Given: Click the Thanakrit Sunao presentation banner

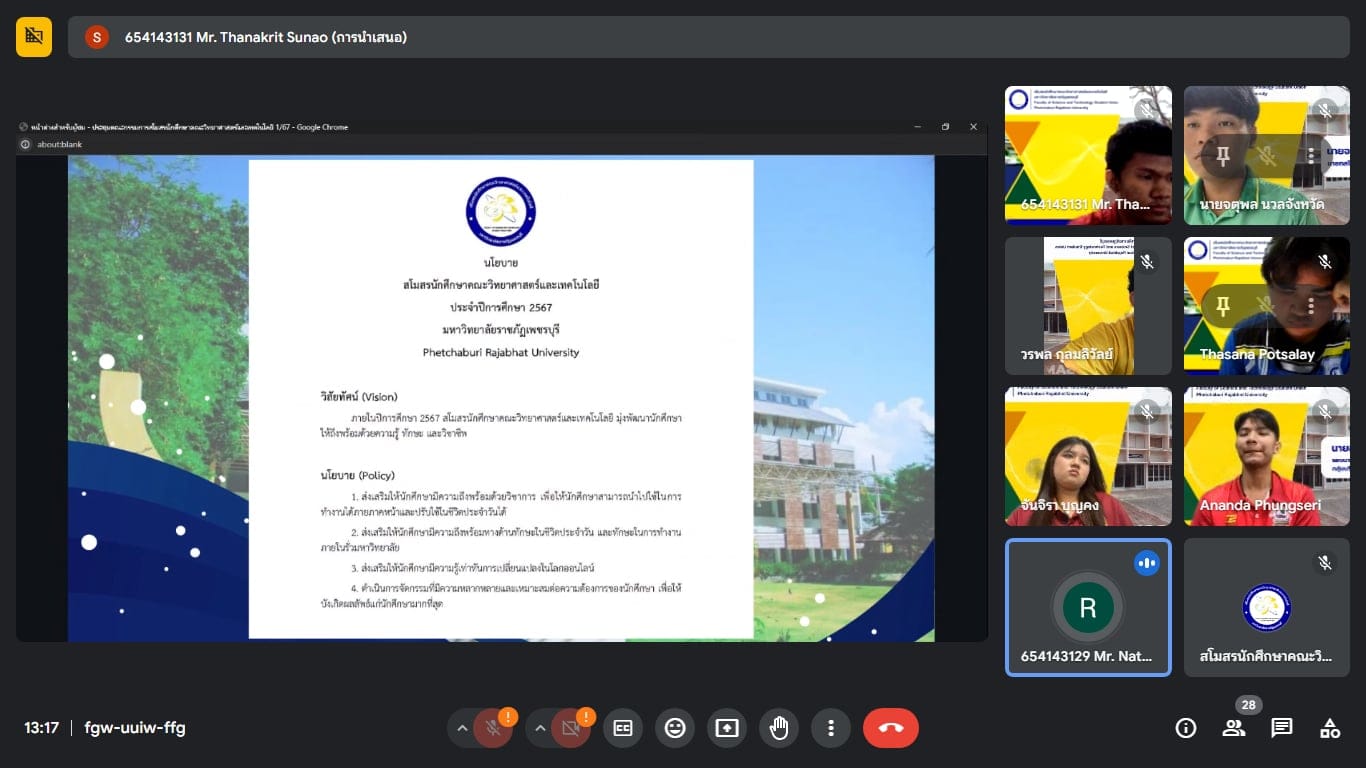Looking at the screenshot, I should point(265,37).
